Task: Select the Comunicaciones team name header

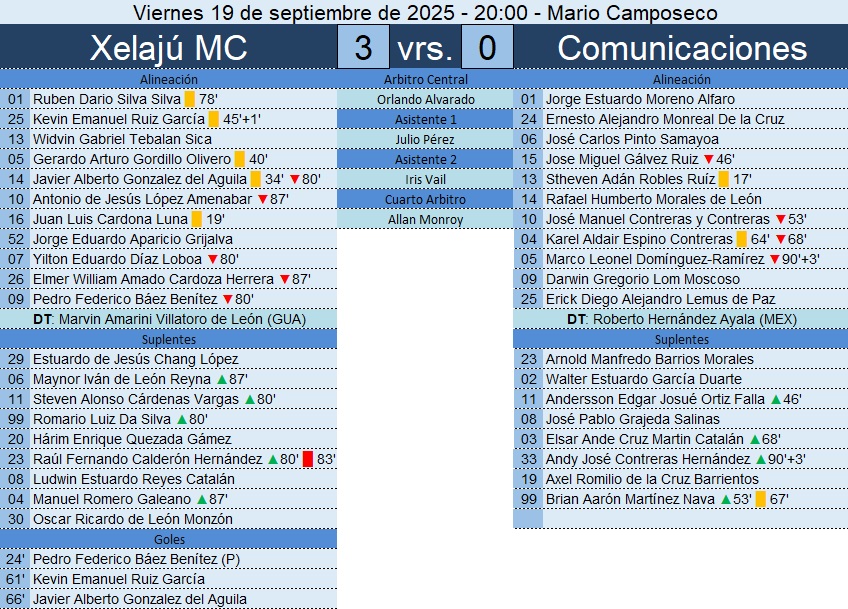Action: (681, 48)
